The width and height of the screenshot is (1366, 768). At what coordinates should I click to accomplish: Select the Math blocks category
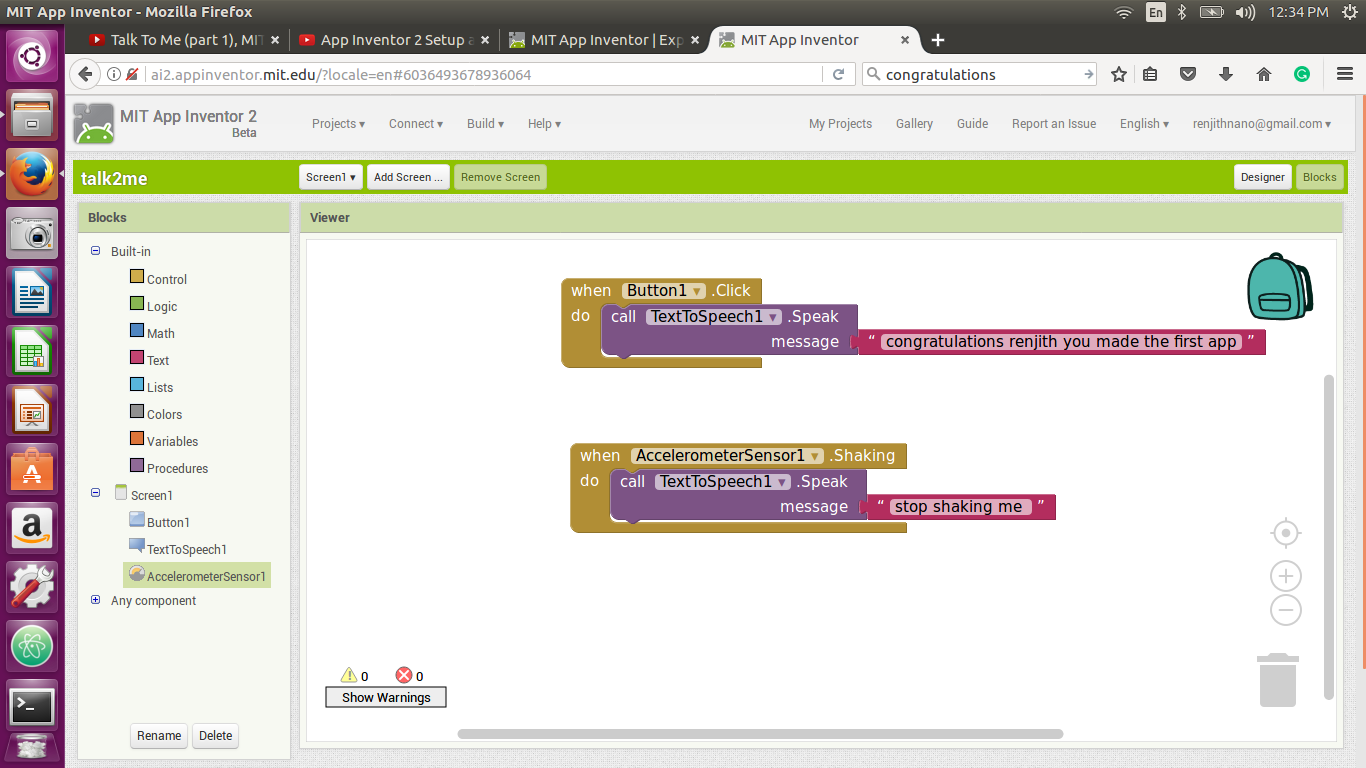point(152,333)
